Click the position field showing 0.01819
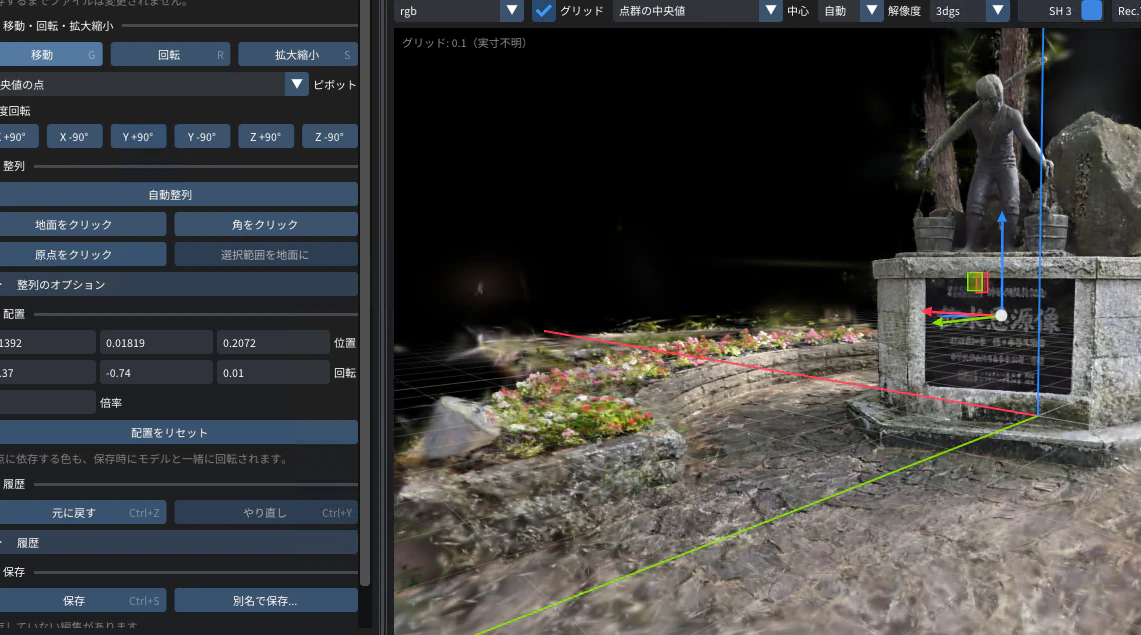This screenshot has height=635, width=1141. coord(156,343)
